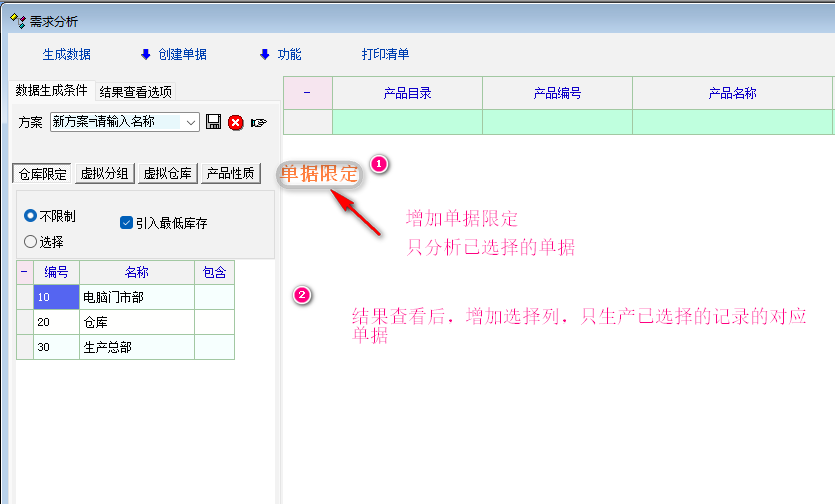The width and height of the screenshot is (835, 504).
Task: Click the minus cell in the product grid header
Action: click(x=307, y=93)
